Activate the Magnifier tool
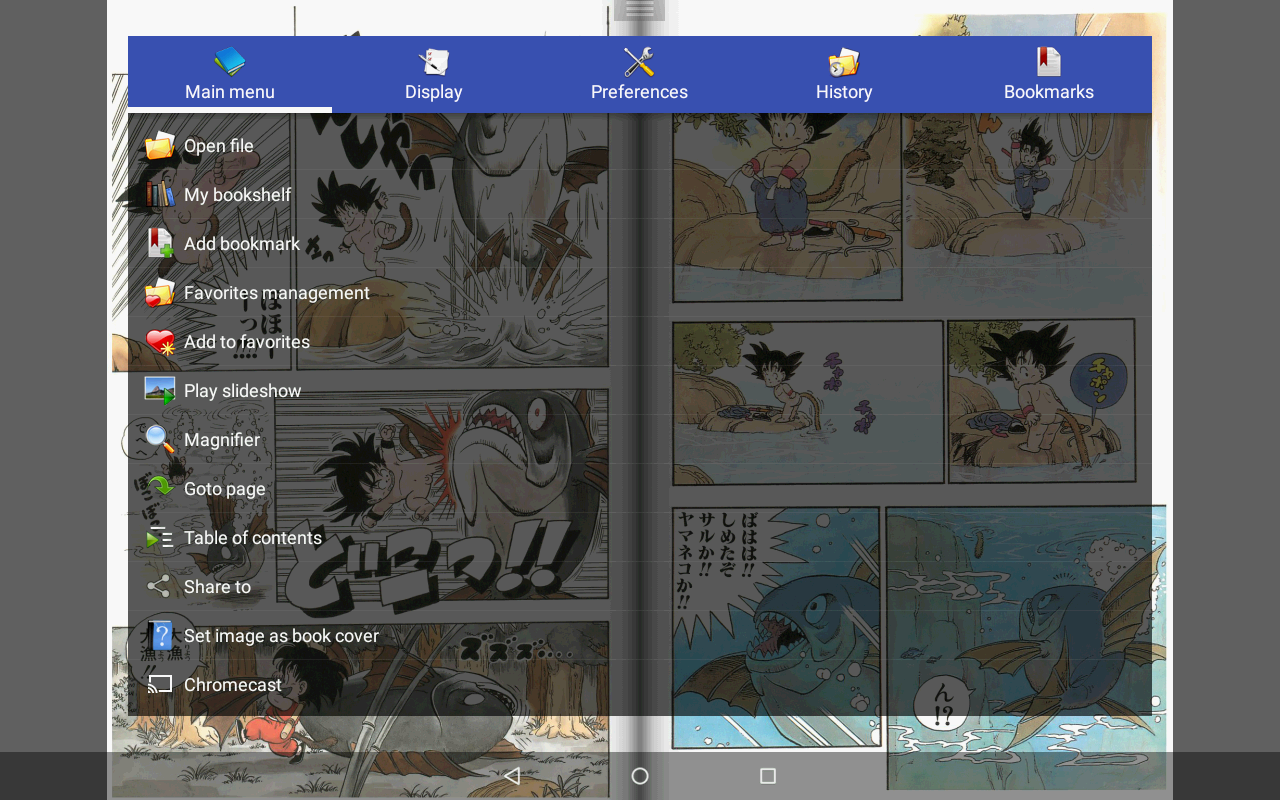Image resolution: width=1280 pixels, height=800 pixels. click(x=221, y=440)
